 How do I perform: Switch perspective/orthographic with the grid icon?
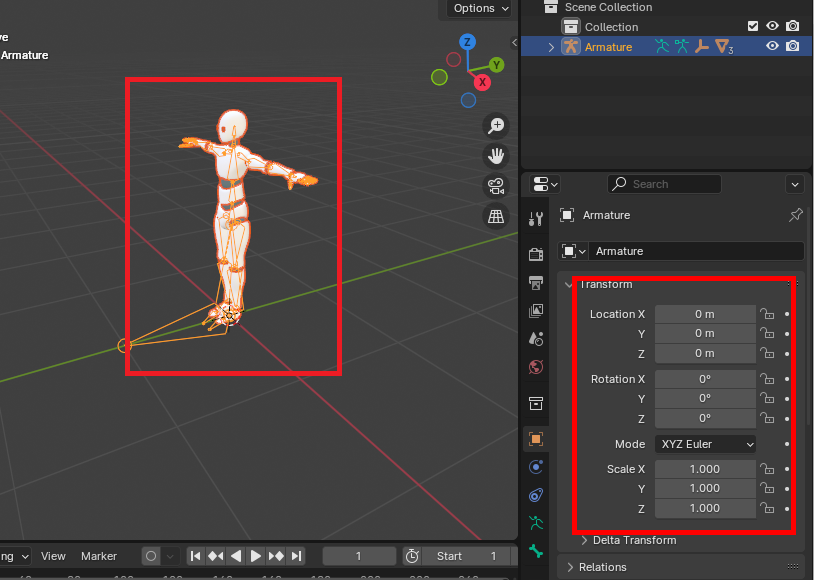tap(495, 215)
